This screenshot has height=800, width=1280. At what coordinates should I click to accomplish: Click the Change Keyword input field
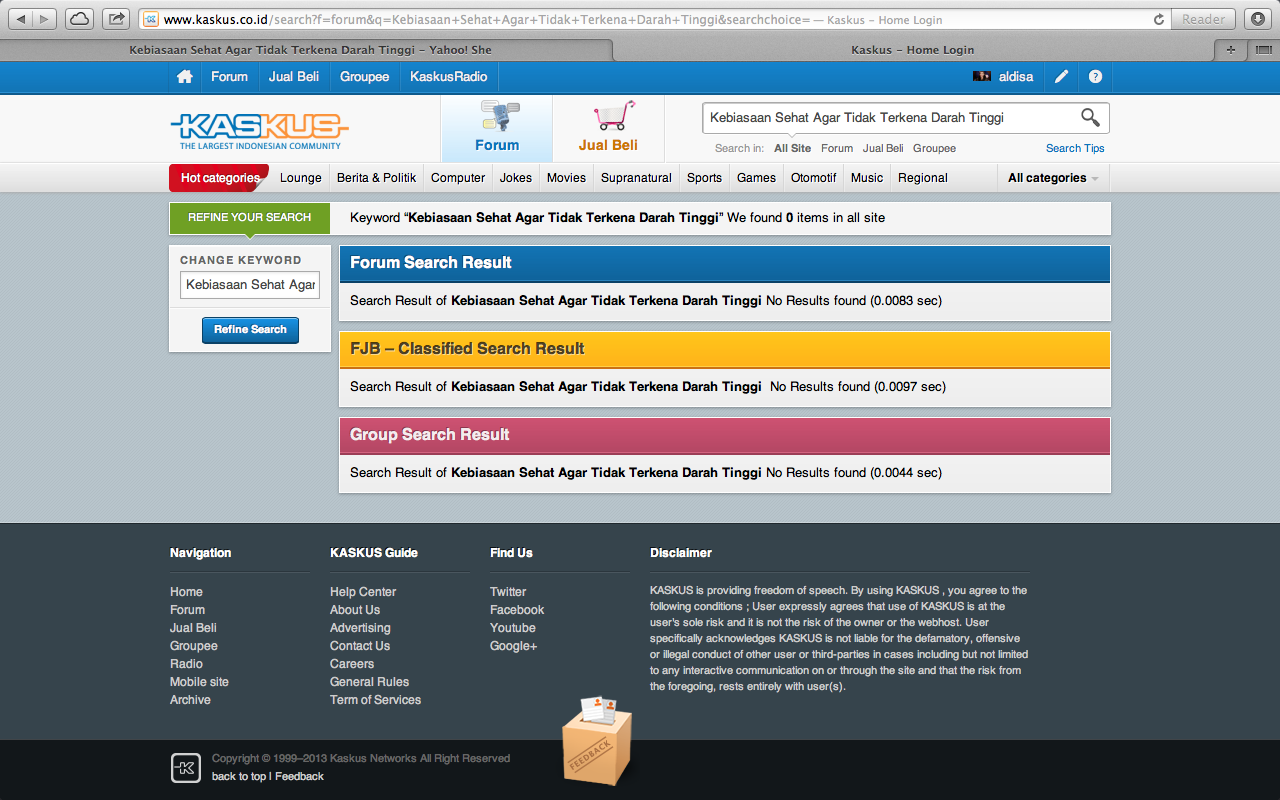coord(250,285)
